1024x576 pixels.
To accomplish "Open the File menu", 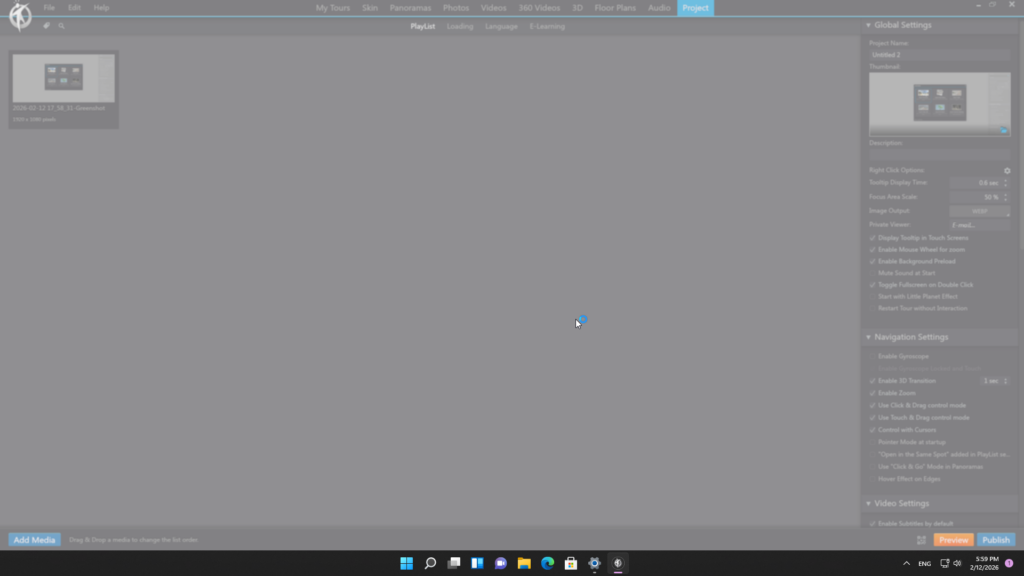I will tap(49, 8).
